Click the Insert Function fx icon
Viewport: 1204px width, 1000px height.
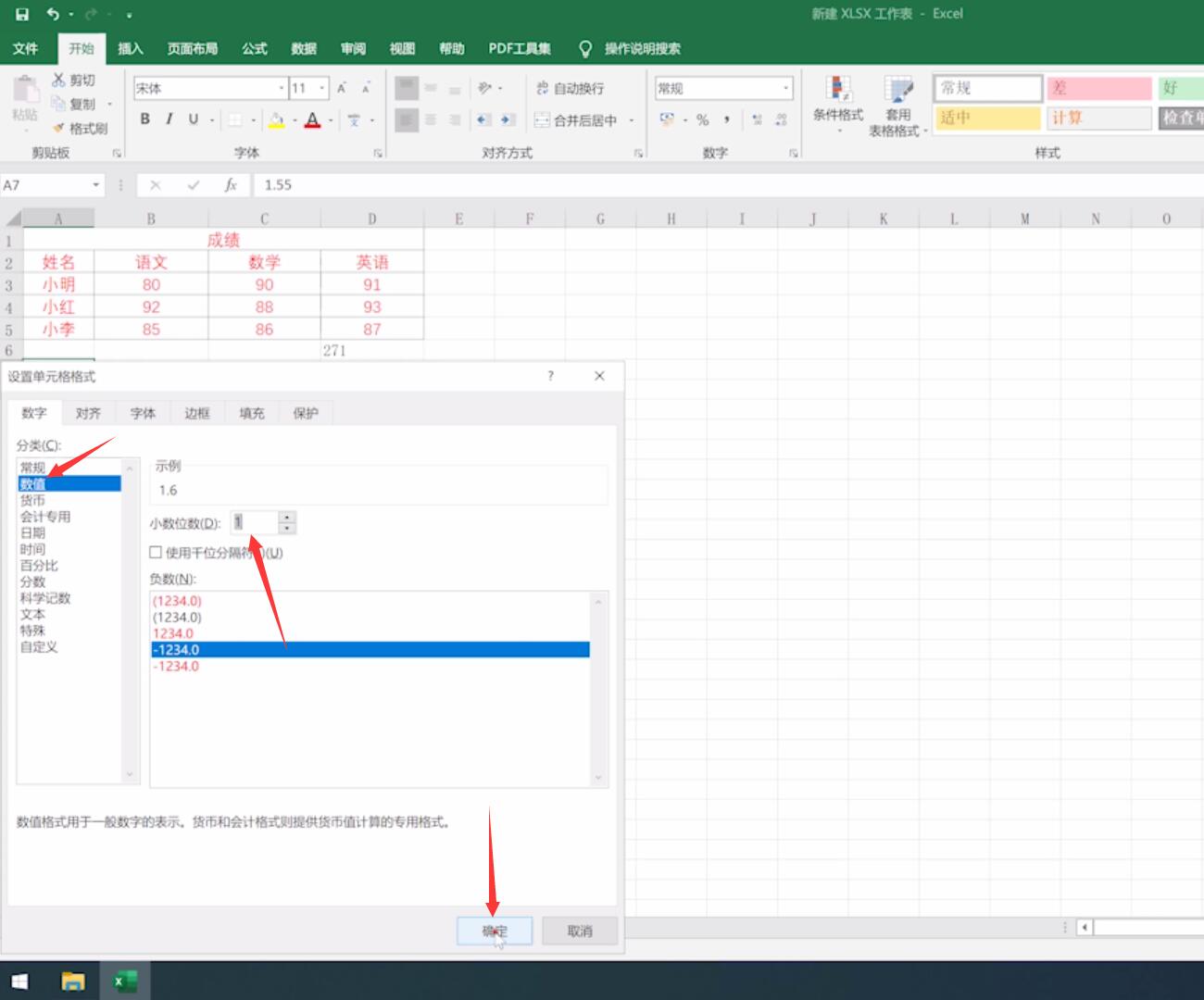point(231,185)
